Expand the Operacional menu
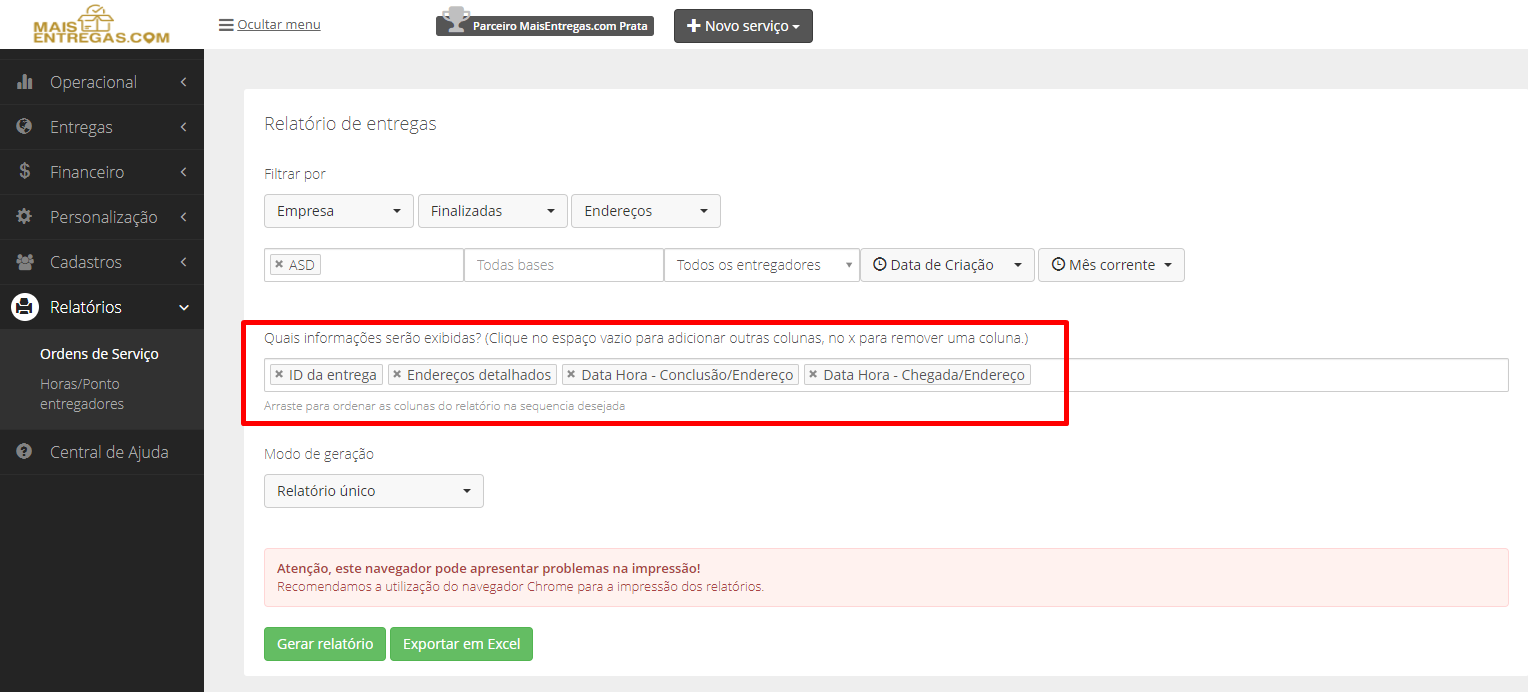The width and height of the screenshot is (1528, 692). pyautogui.click(x=102, y=82)
